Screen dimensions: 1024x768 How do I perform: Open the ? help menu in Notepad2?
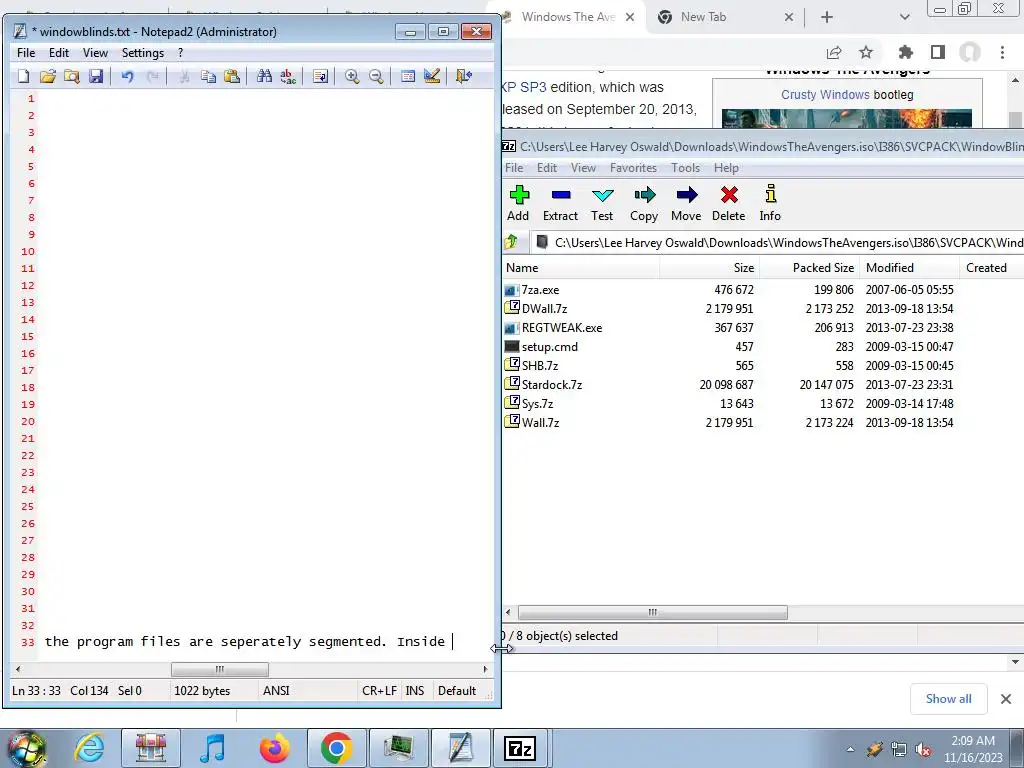point(180,53)
